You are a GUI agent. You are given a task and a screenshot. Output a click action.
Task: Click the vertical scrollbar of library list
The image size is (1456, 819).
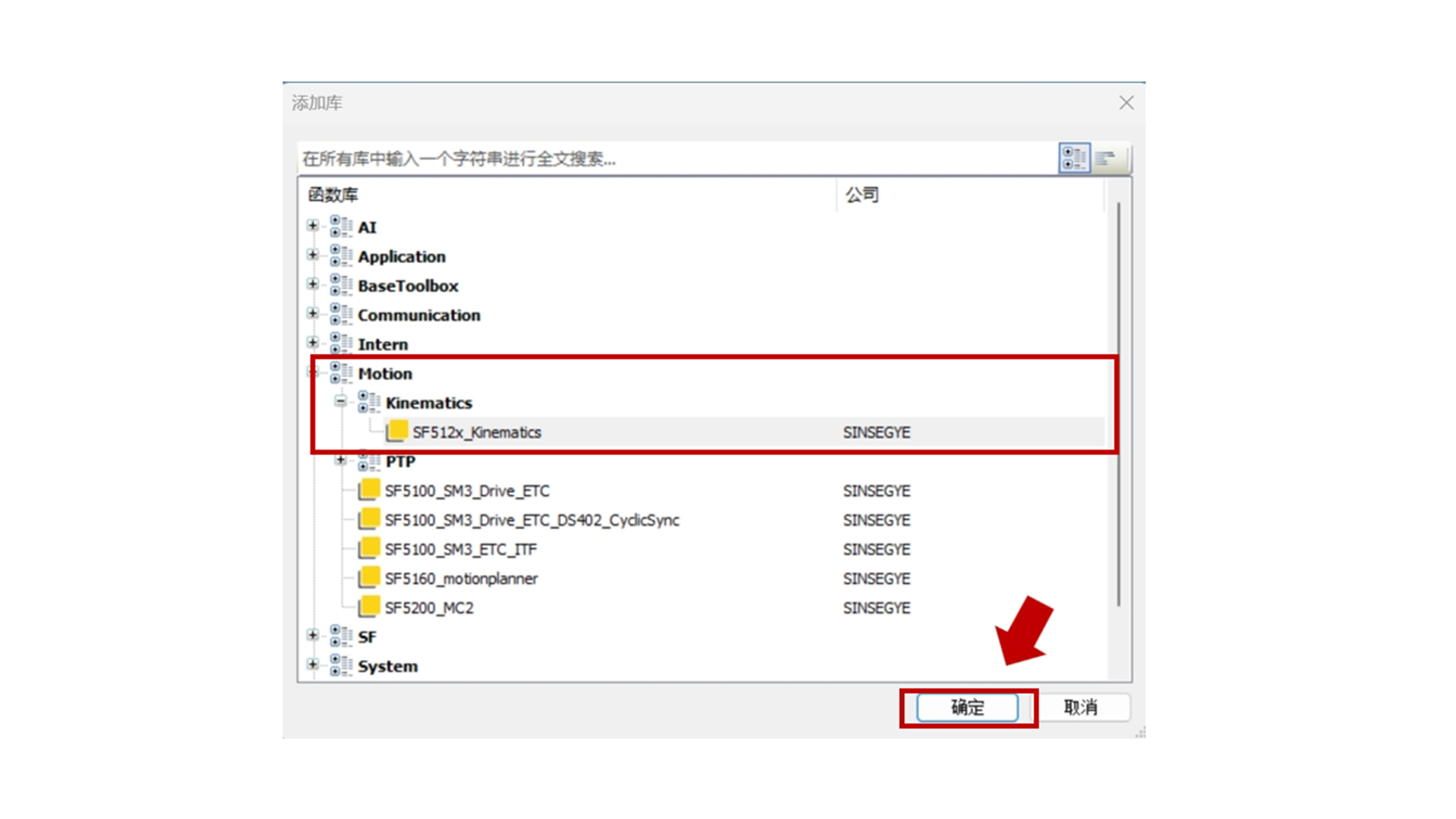(1119, 402)
